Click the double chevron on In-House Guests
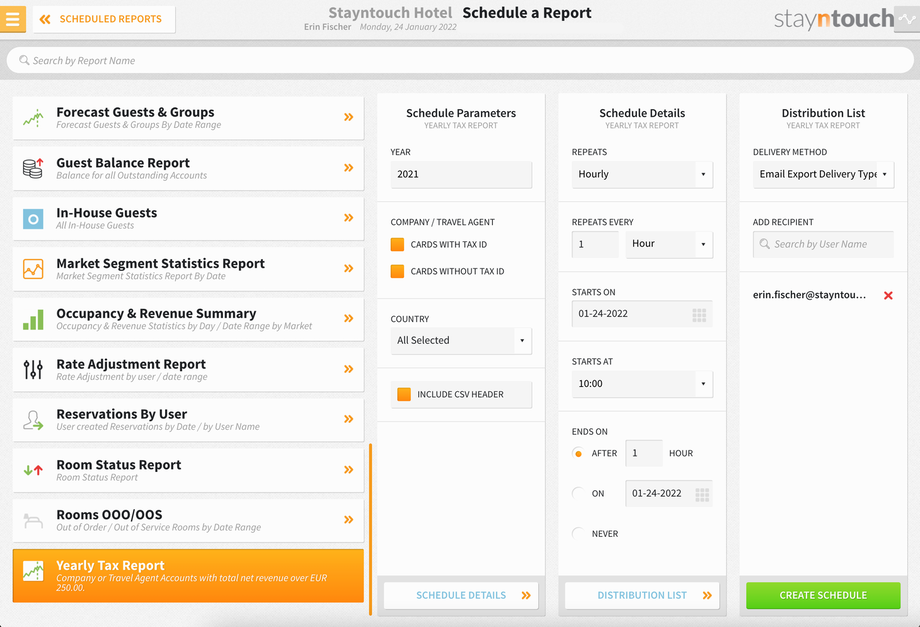The width and height of the screenshot is (920, 627). point(349,218)
